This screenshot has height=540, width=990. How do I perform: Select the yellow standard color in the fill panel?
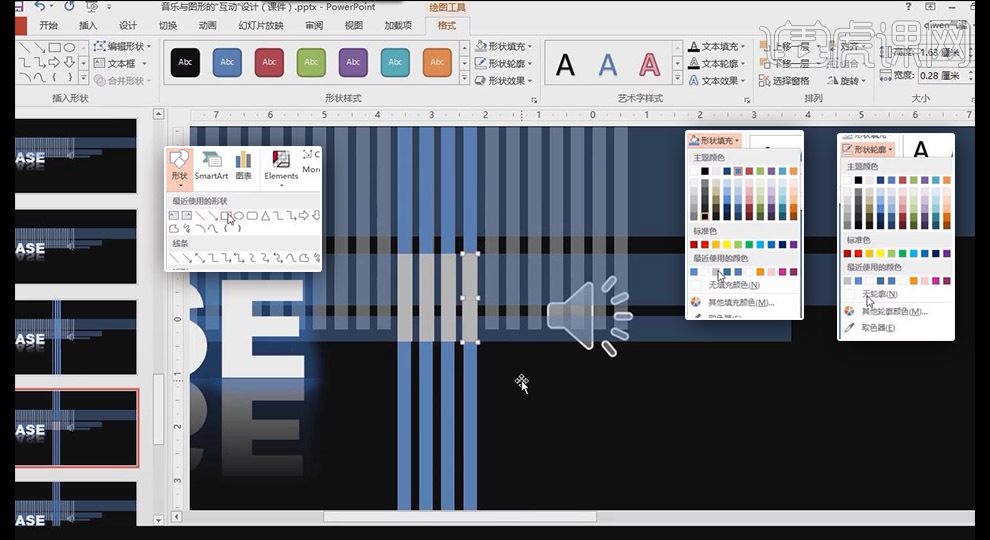tap(727, 245)
